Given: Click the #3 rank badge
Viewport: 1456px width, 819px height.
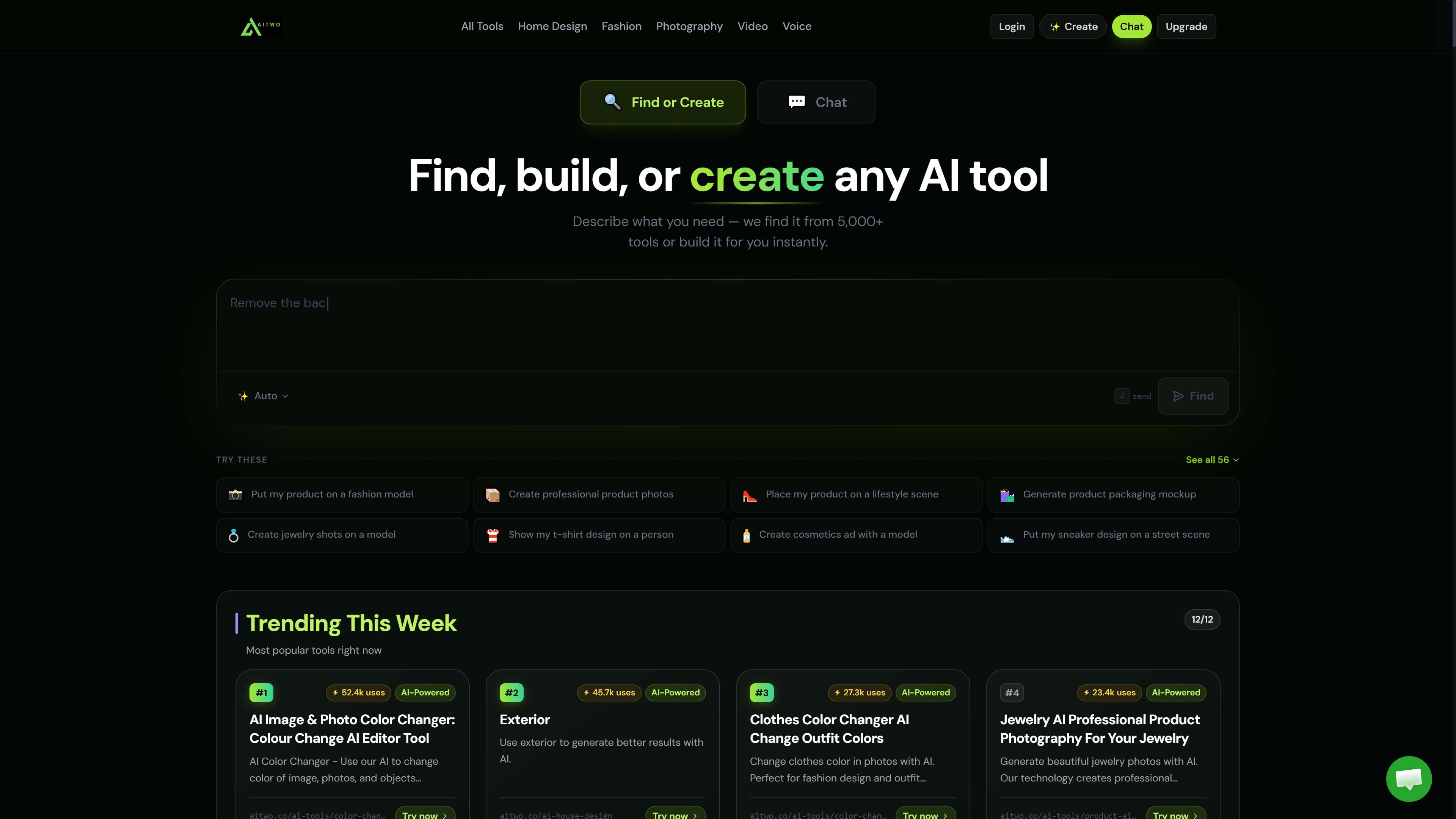Looking at the screenshot, I should (x=762, y=693).
